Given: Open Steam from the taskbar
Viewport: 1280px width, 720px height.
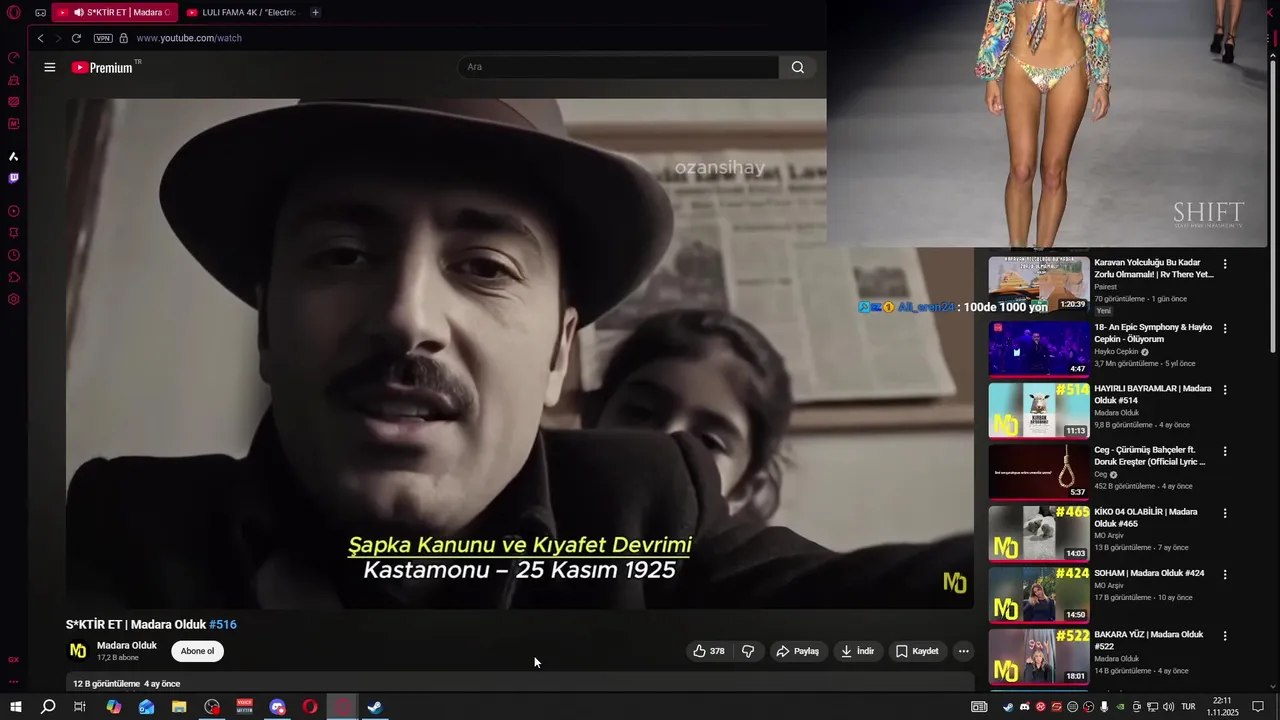Looking at the screenshot, I should click(x=375, y=707).
